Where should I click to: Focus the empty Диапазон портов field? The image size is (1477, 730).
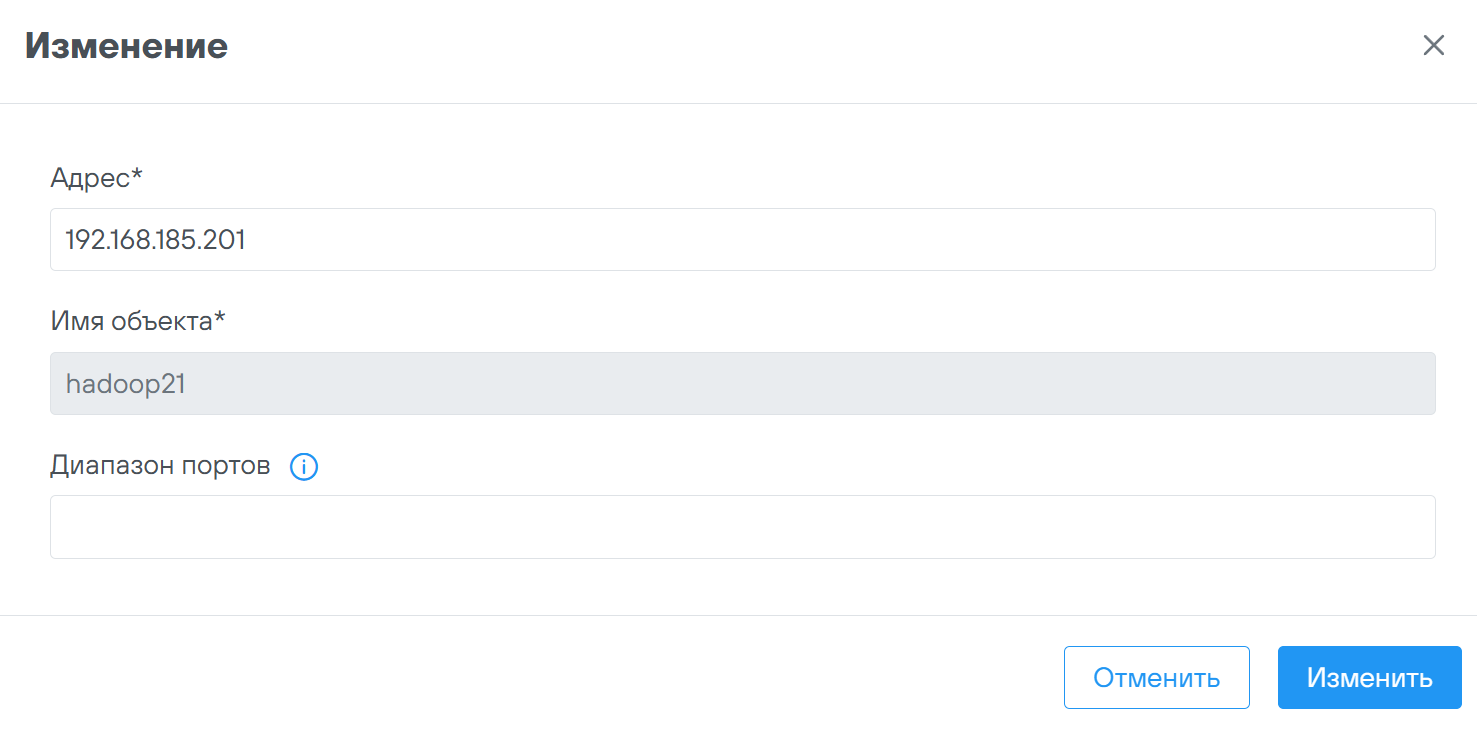tap(742, 527)
